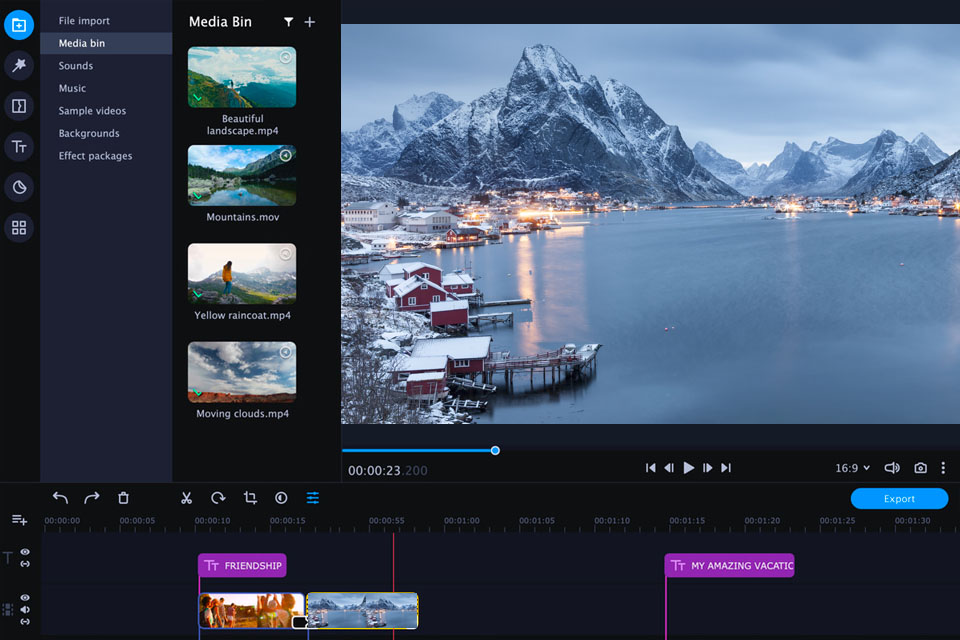Image resolution: width=960 pixels, height=640 pixels.
Task: Toggle title track visibility eye
Action: (25, 552)
